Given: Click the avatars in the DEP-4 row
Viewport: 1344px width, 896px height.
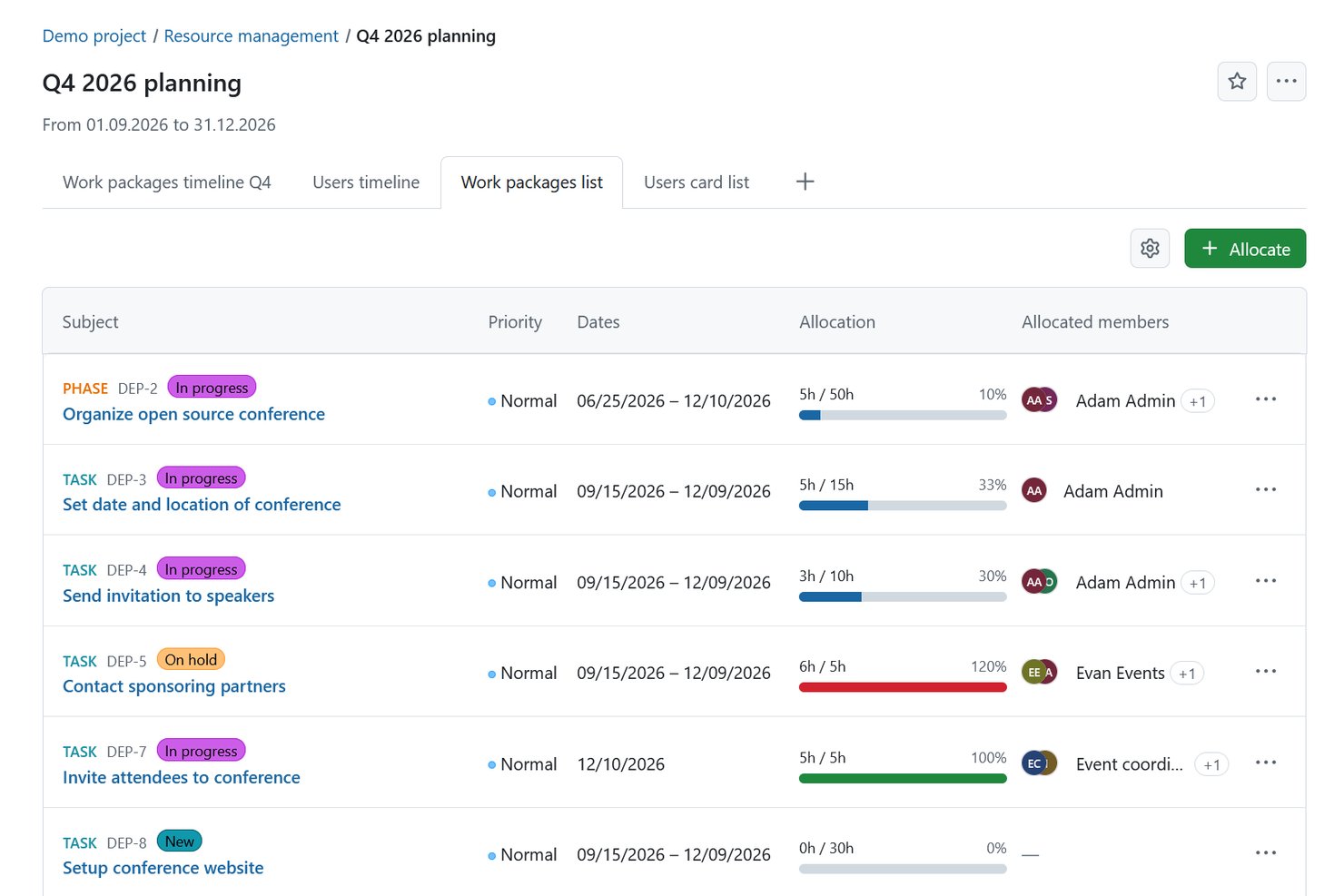Looking at the screenshot, I should (1040, 582).
